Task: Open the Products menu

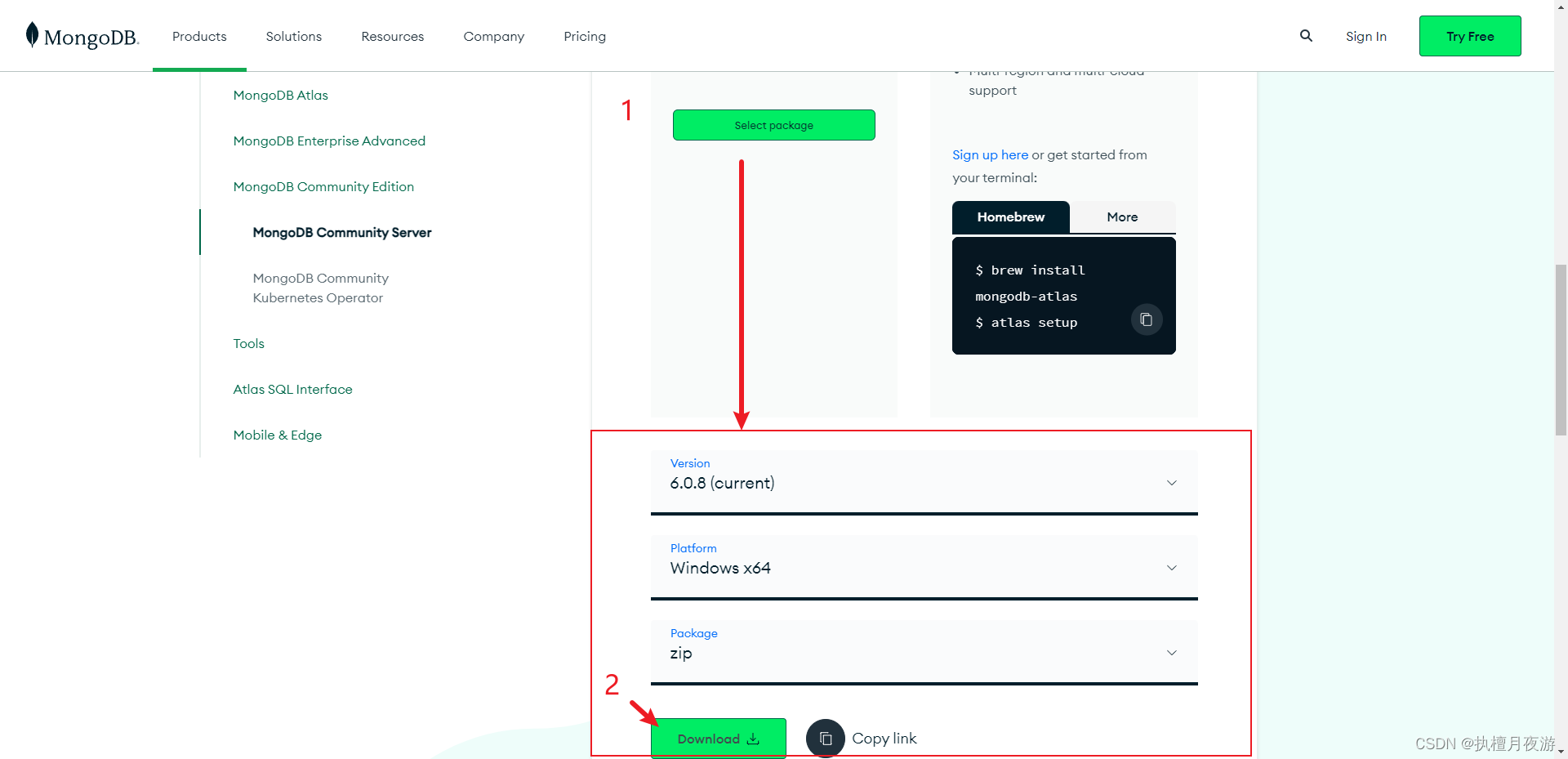Action: (x=199, y=36)
